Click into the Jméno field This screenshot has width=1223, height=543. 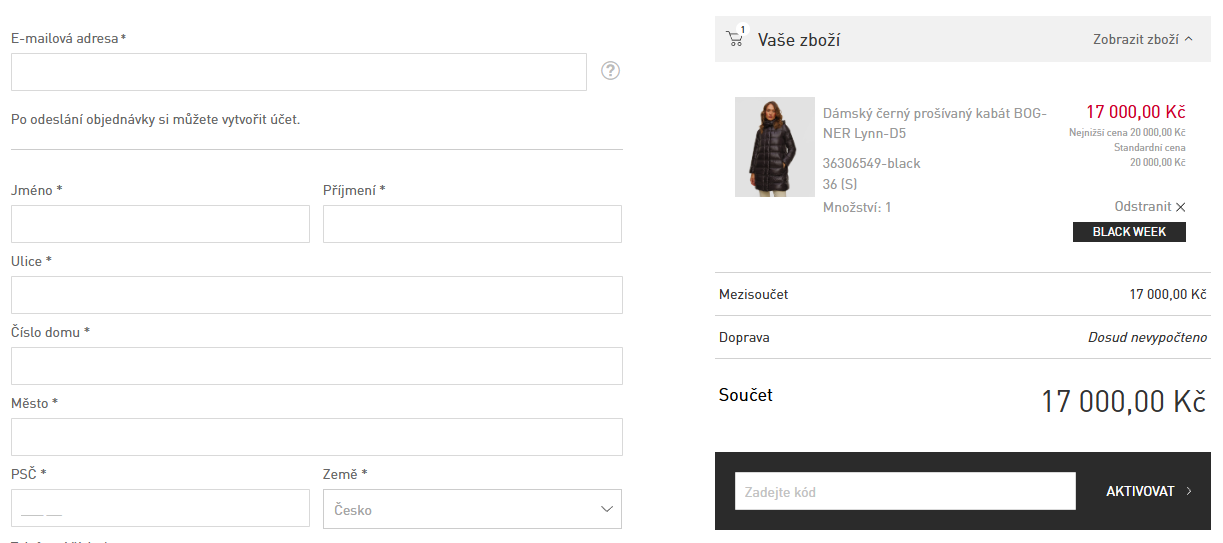pyautogui.click(x=160, y=224)
